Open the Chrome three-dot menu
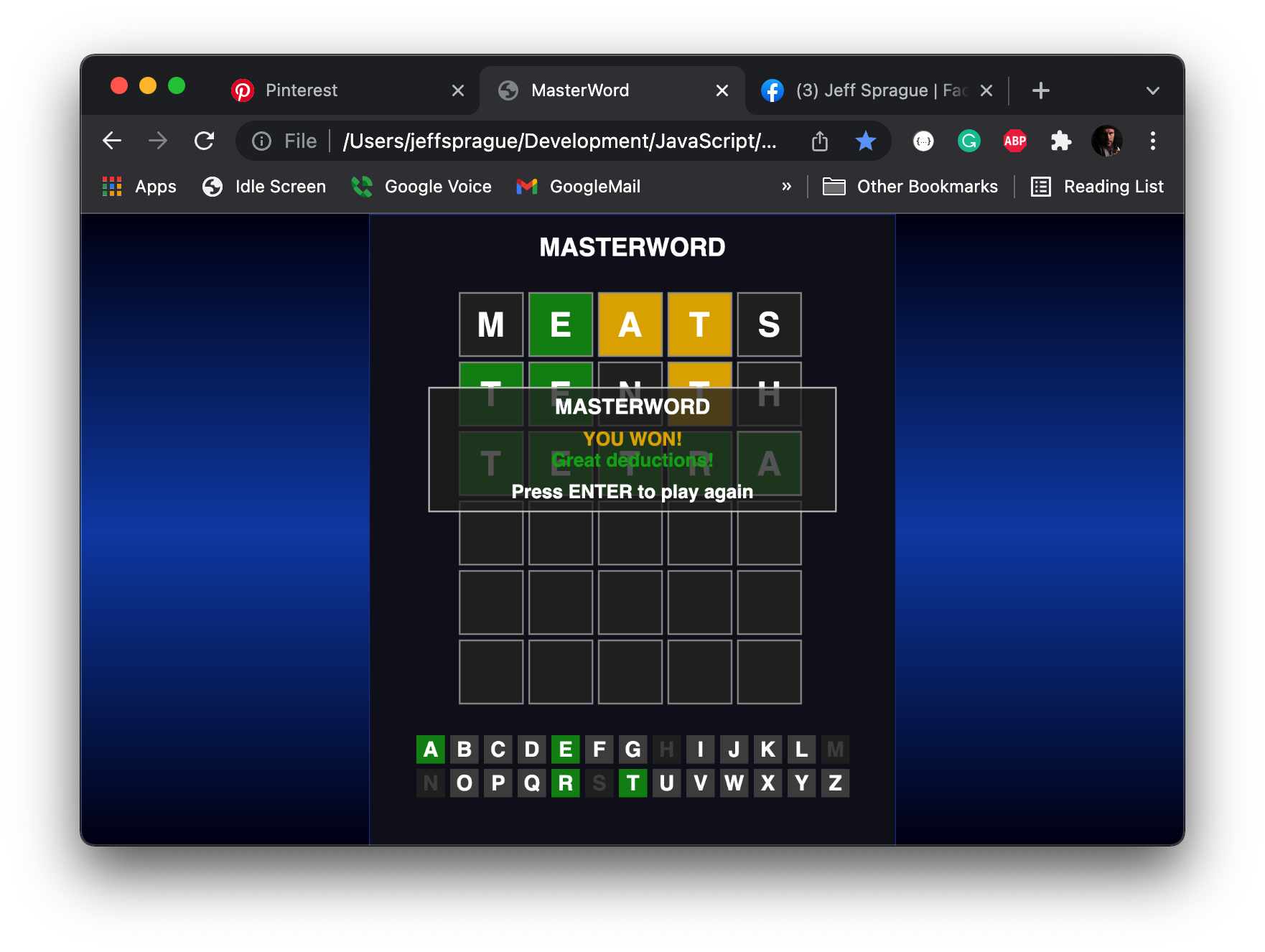Image resolution: width=1265 pixels, height=952 pixels. coord(1153,141)
